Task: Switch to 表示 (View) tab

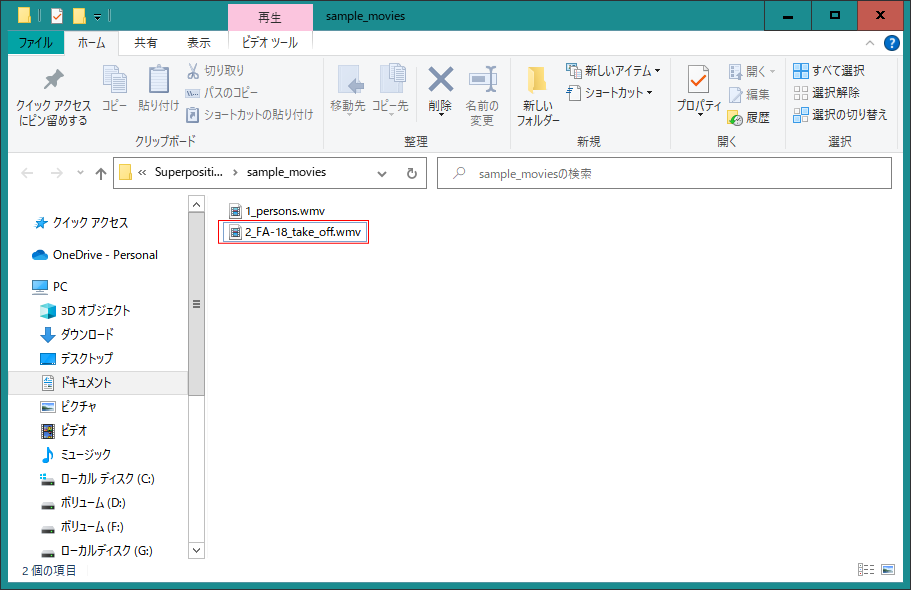Action: pos(199,42)
